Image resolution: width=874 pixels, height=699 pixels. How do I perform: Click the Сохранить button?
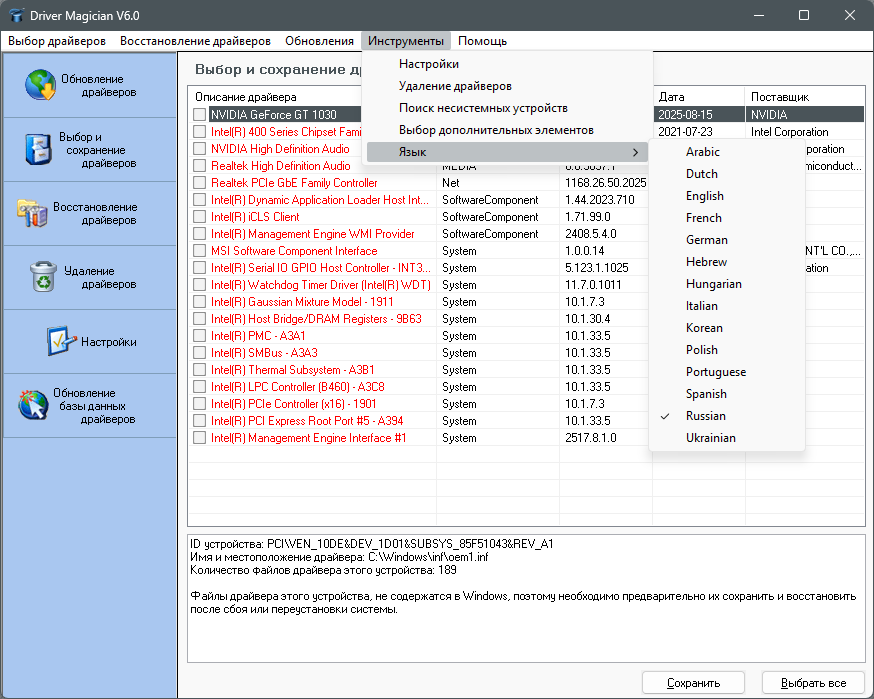693,683
